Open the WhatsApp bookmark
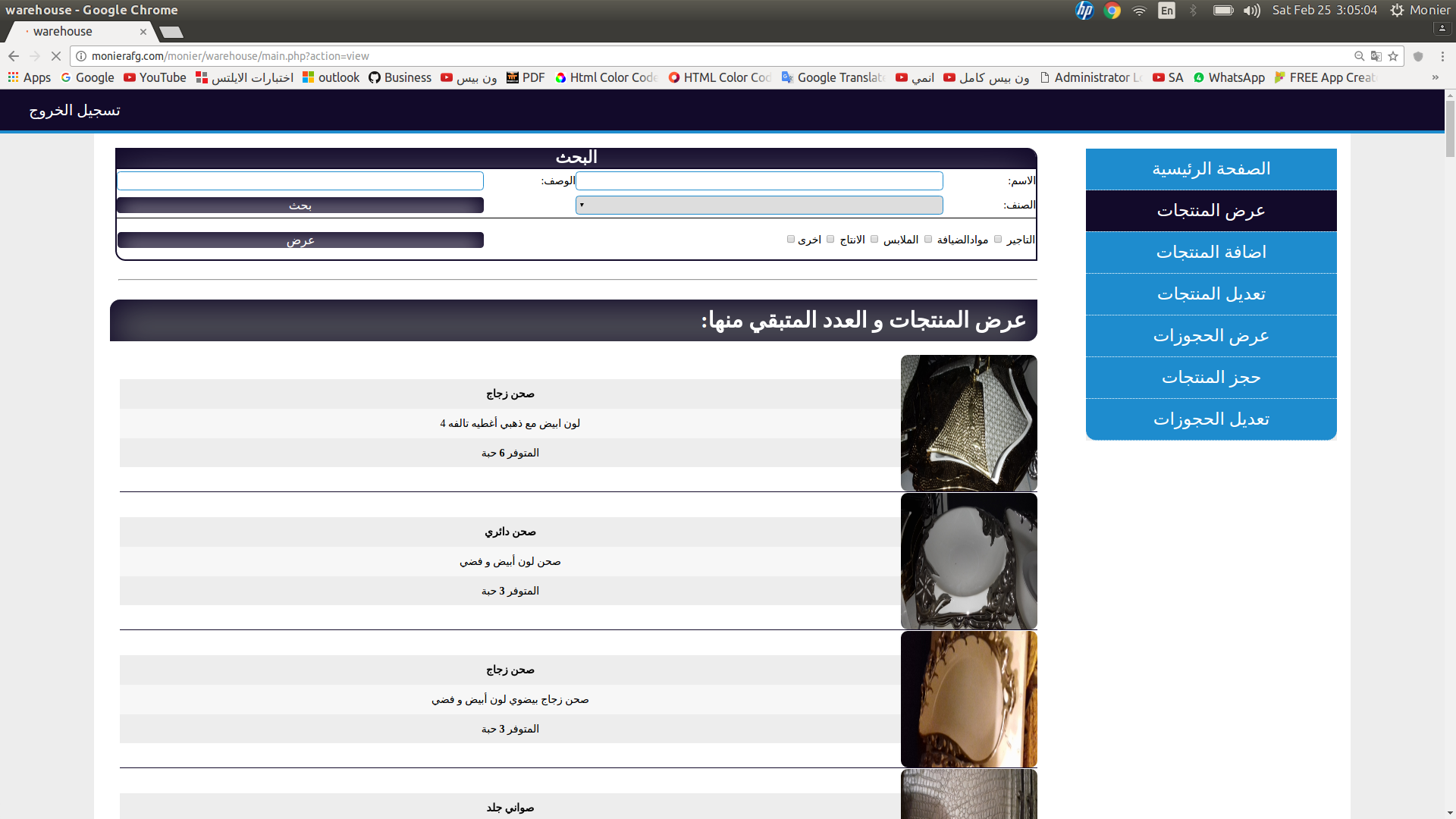This screenshot has height=819, width=1456. point(1228,77)
